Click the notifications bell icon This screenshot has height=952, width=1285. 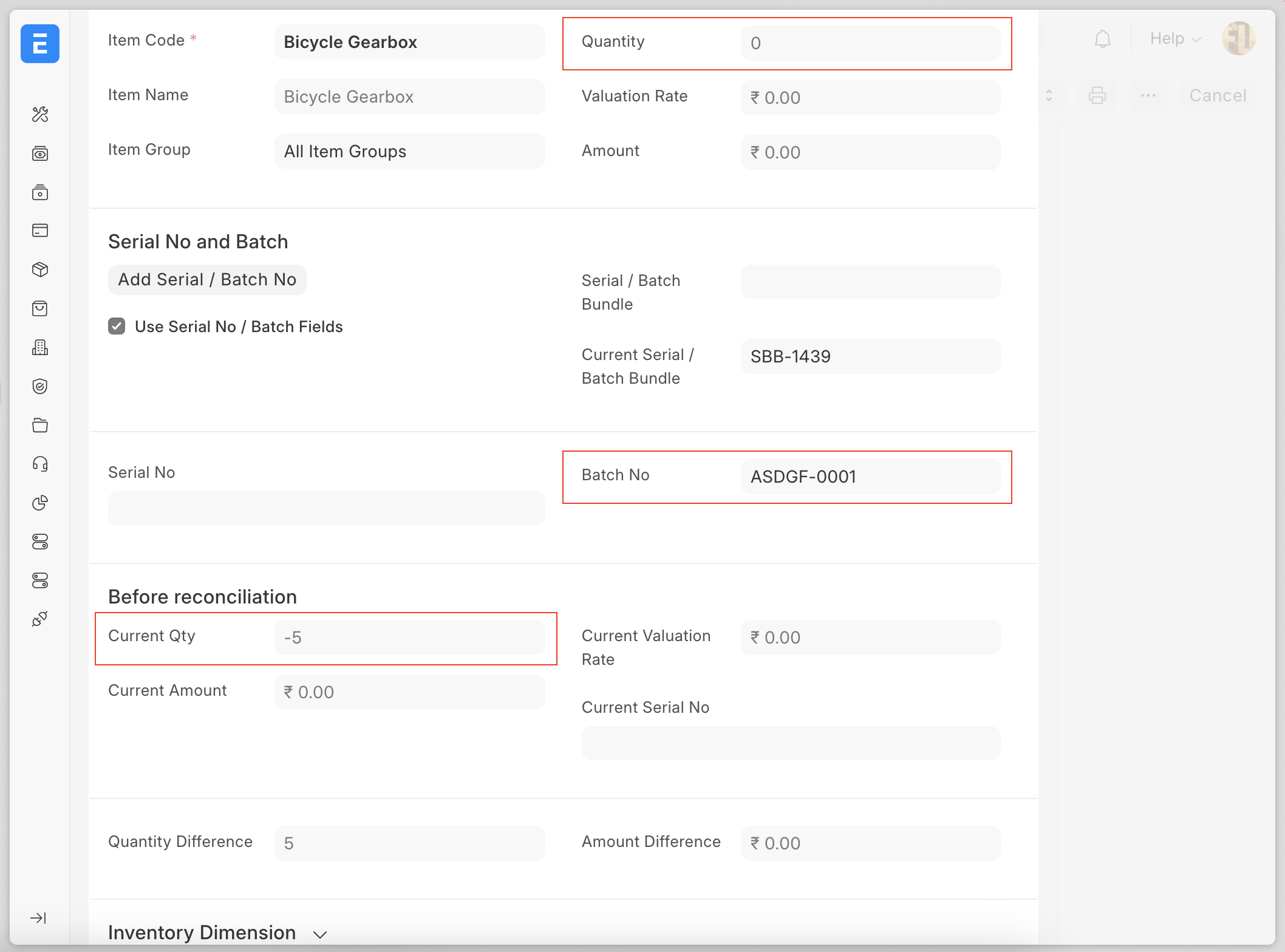coord(1102,39)
